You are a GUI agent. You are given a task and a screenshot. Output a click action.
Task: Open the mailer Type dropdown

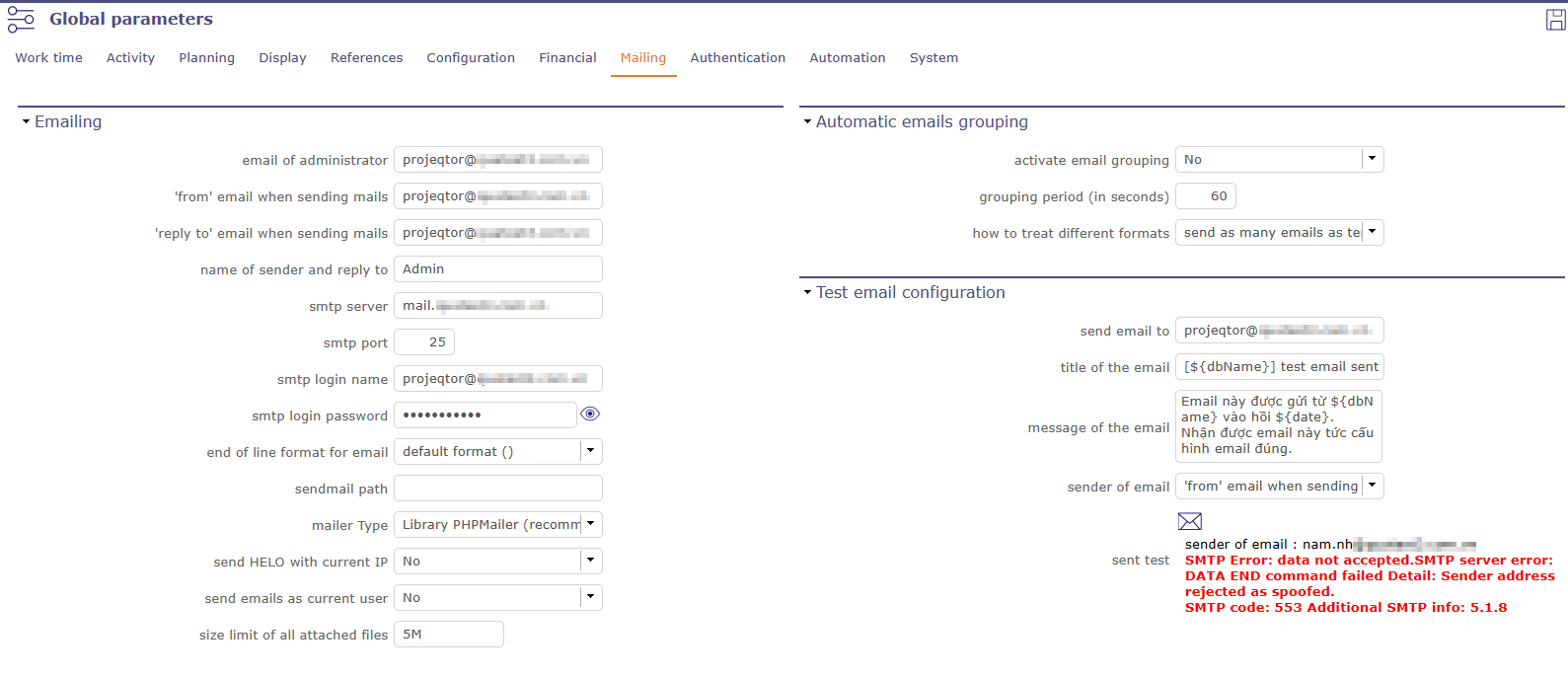click(590, 524)
